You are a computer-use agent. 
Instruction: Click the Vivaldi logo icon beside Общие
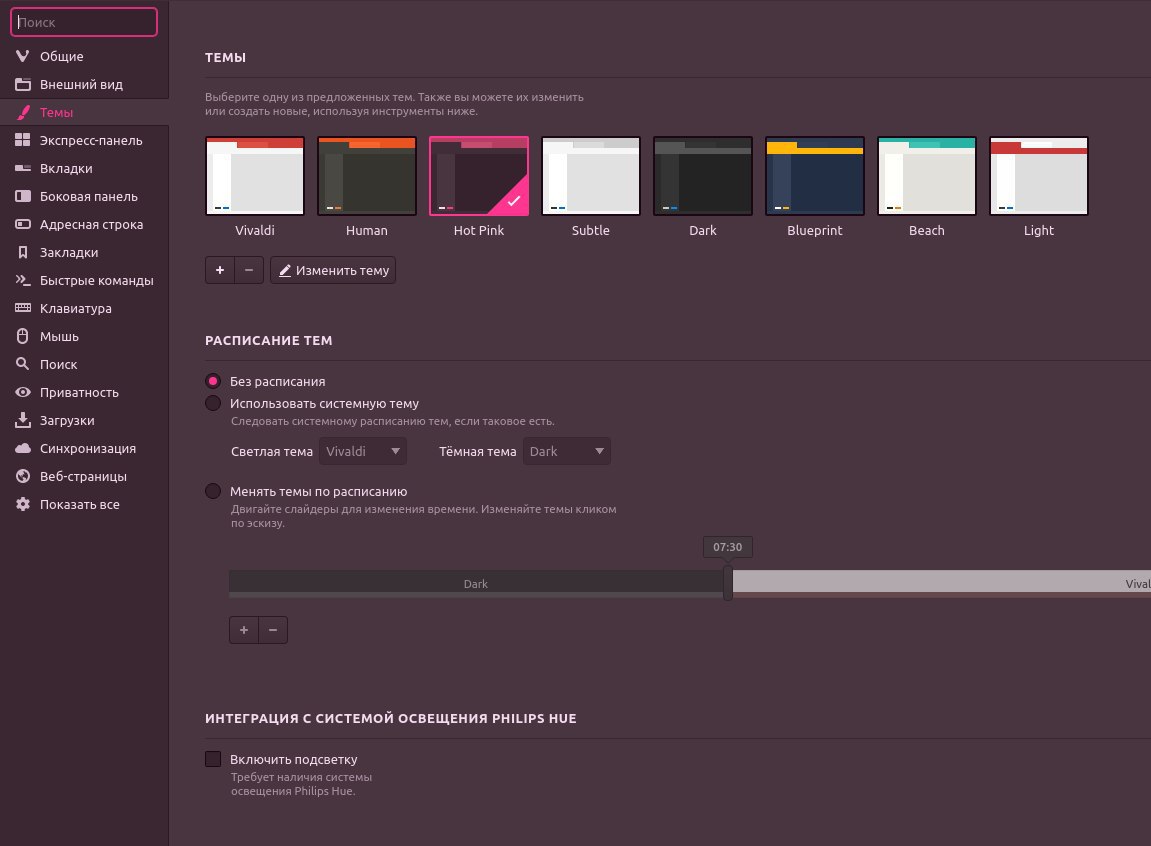point(23,56)
